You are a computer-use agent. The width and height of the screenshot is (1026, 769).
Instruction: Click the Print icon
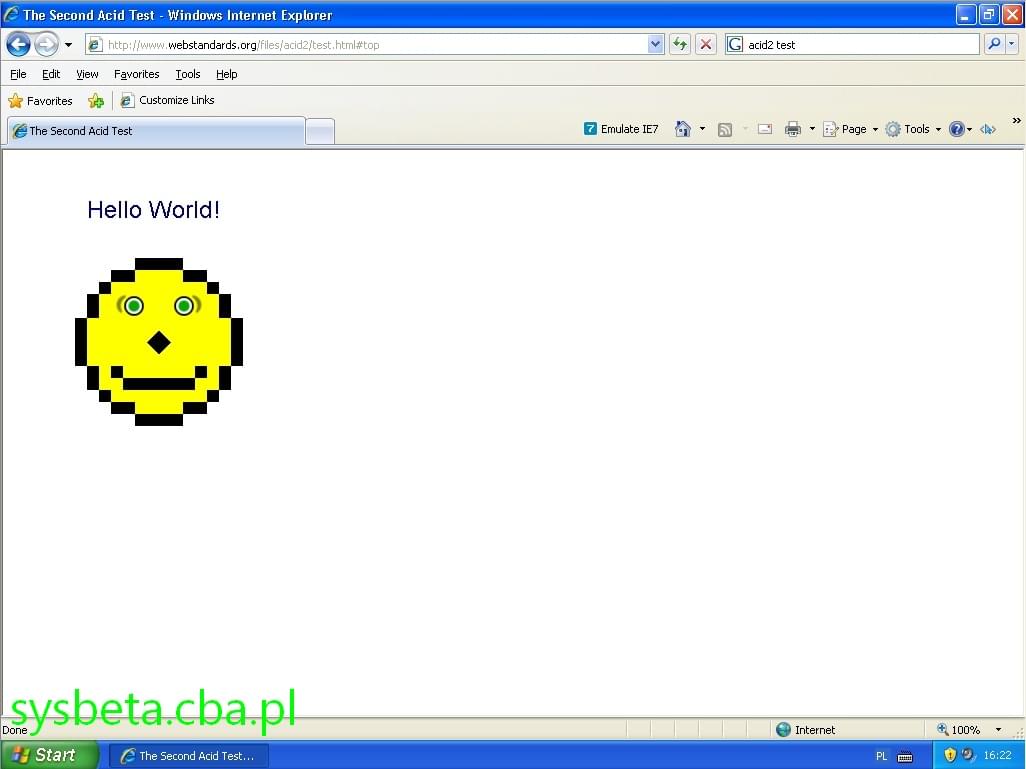pyautogui.click(x=792, y=129)
